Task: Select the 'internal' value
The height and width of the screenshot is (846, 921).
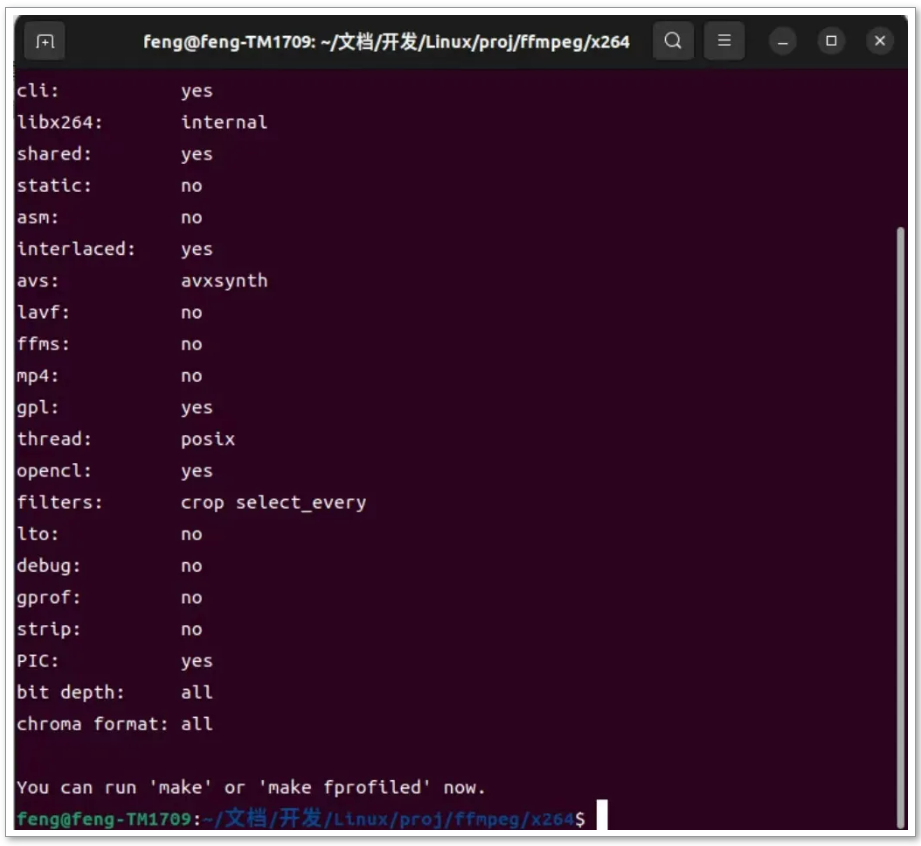Action: (x=224, y=122)
